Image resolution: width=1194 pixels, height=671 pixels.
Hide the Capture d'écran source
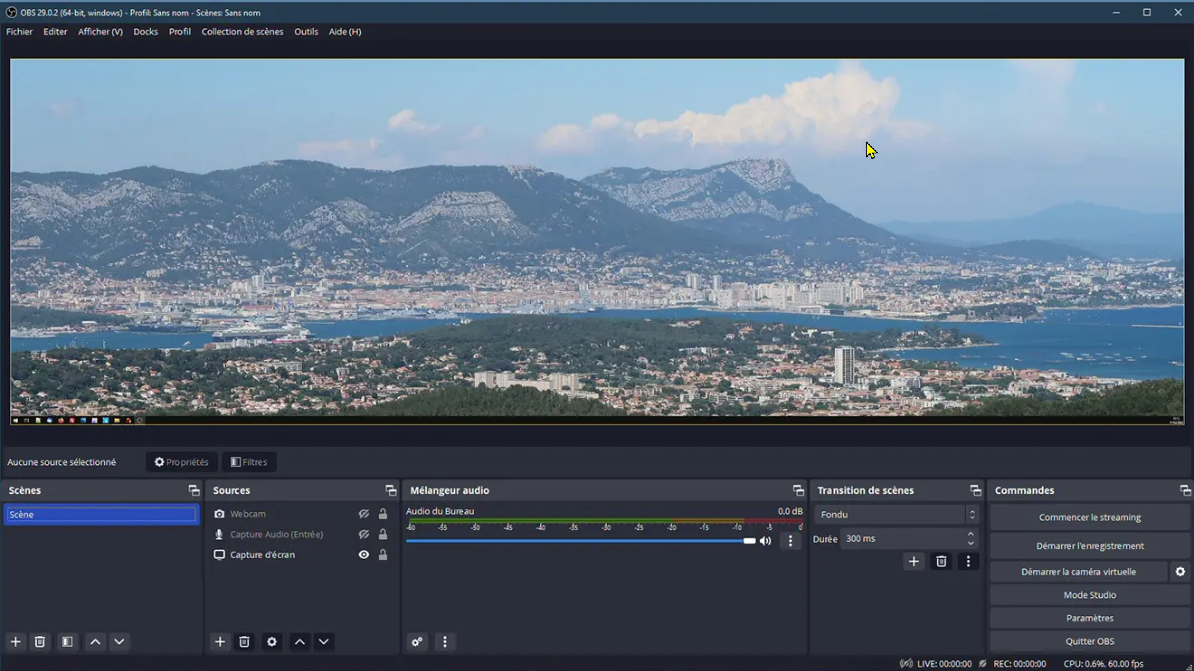pyautogui.click(x=364, y=555)
